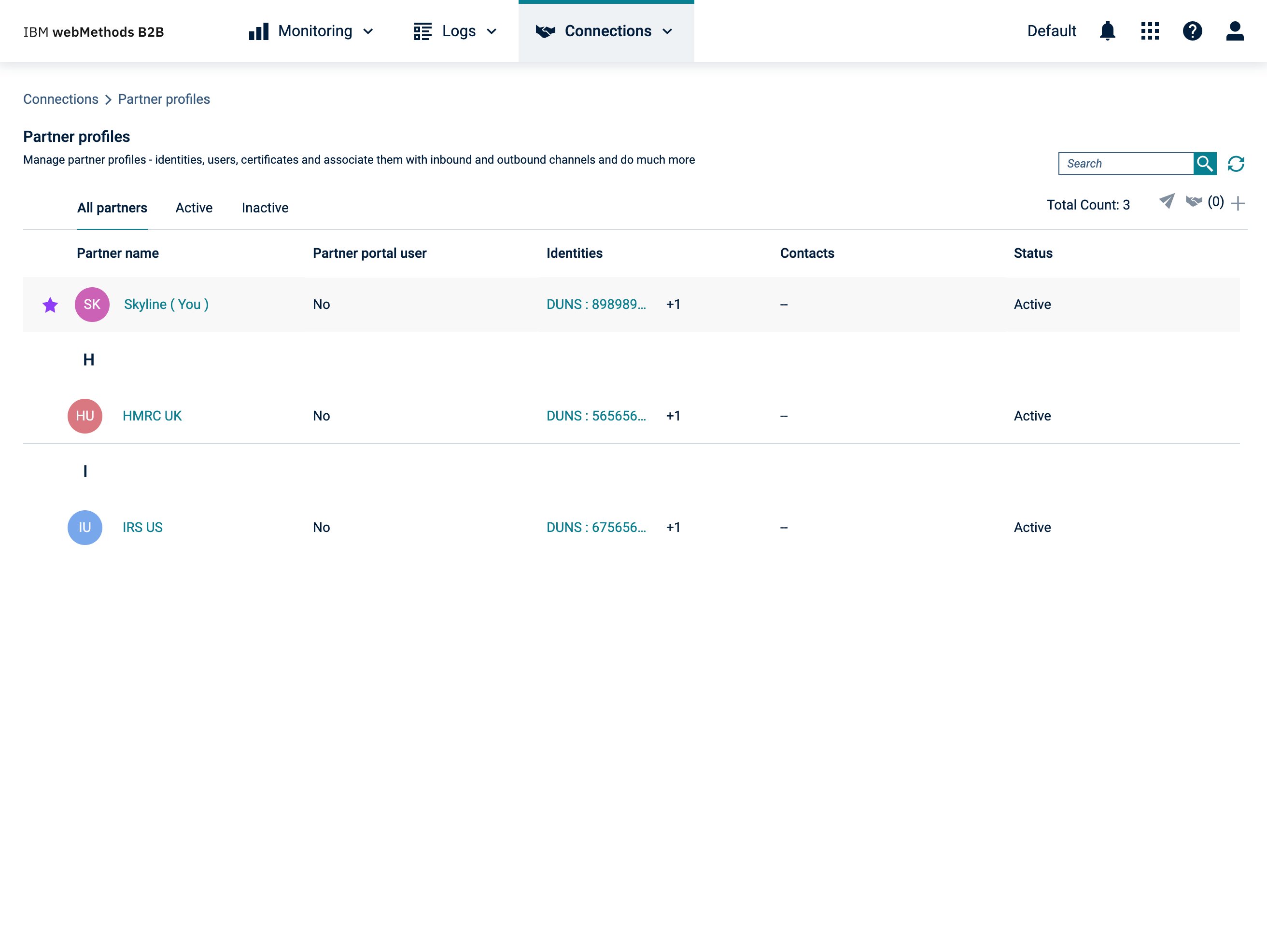
Task: Open the Skyline ( You ) partner profile
Action: click(x=166, y=305)
